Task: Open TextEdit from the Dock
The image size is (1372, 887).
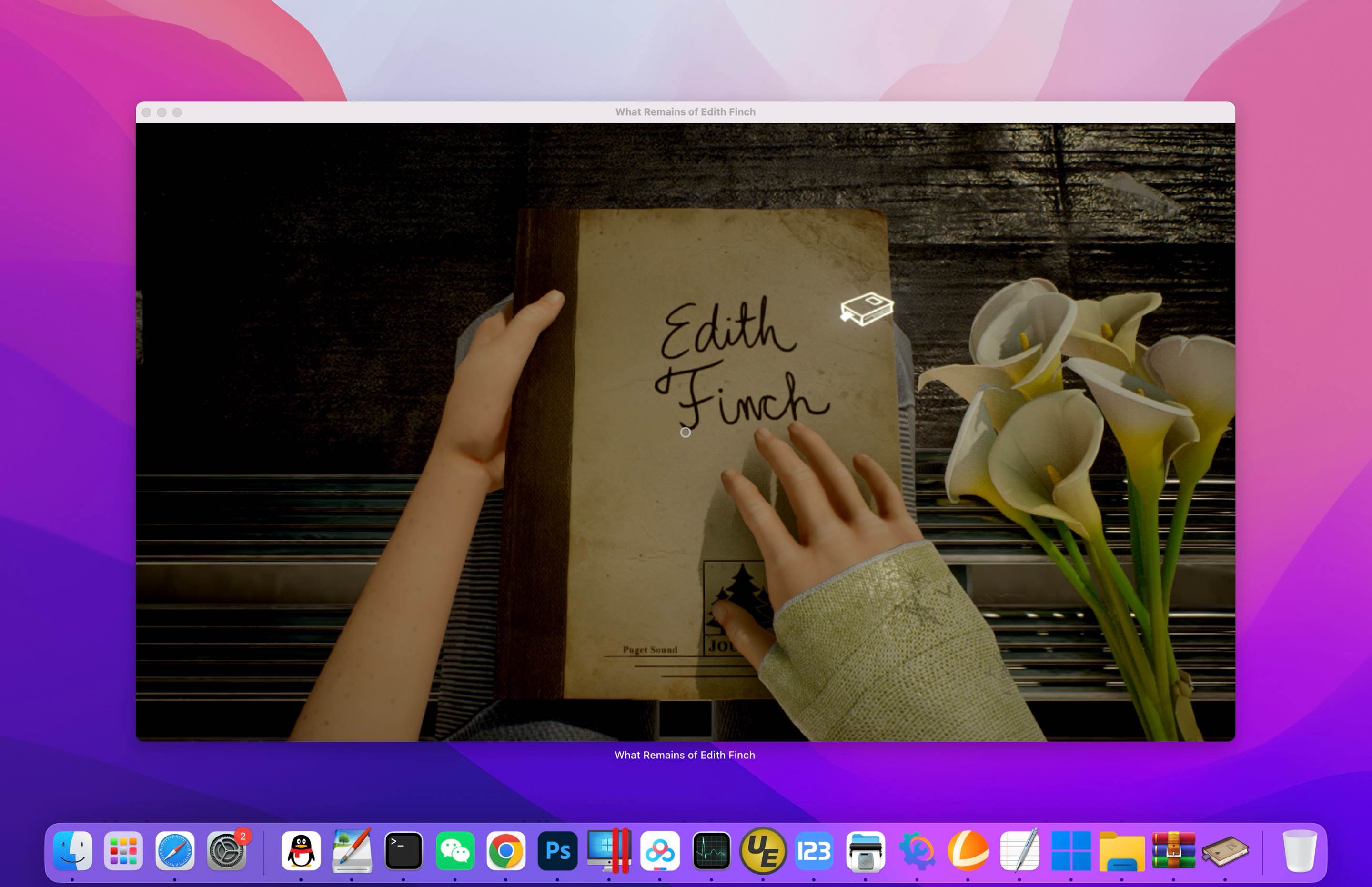Action: click(1019, 851)
